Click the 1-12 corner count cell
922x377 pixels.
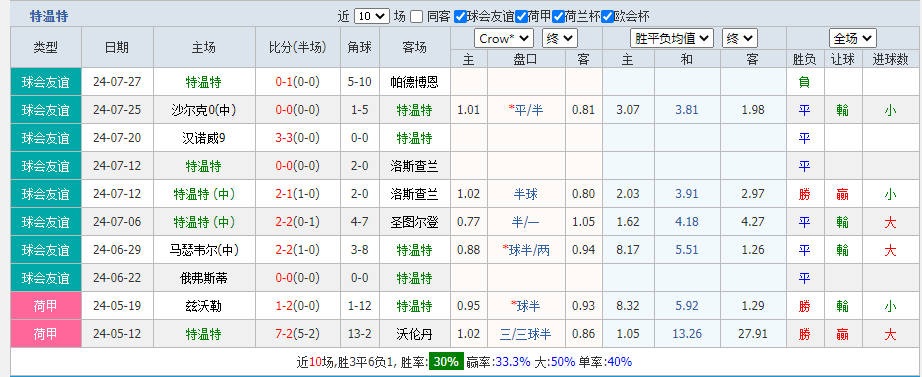point(360,306)
